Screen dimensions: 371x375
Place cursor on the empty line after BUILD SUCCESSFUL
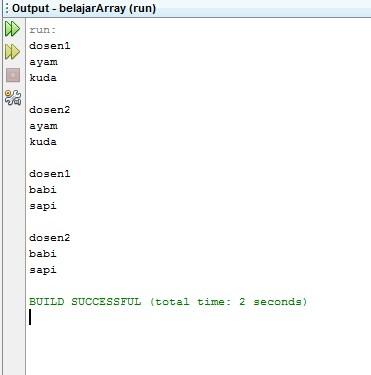click(198, 317)
